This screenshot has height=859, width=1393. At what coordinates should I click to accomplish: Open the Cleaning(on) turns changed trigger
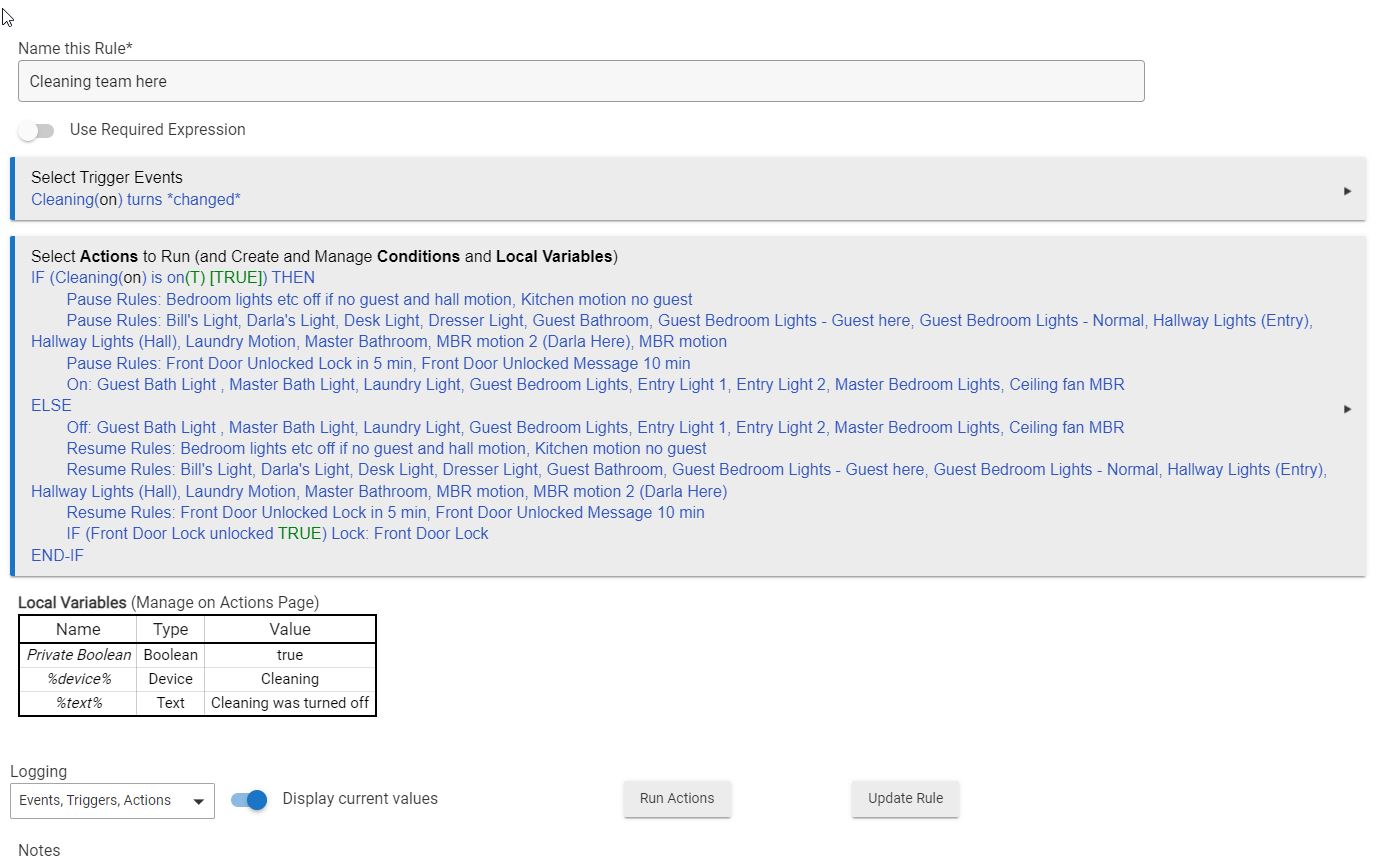tap(136, 199)
